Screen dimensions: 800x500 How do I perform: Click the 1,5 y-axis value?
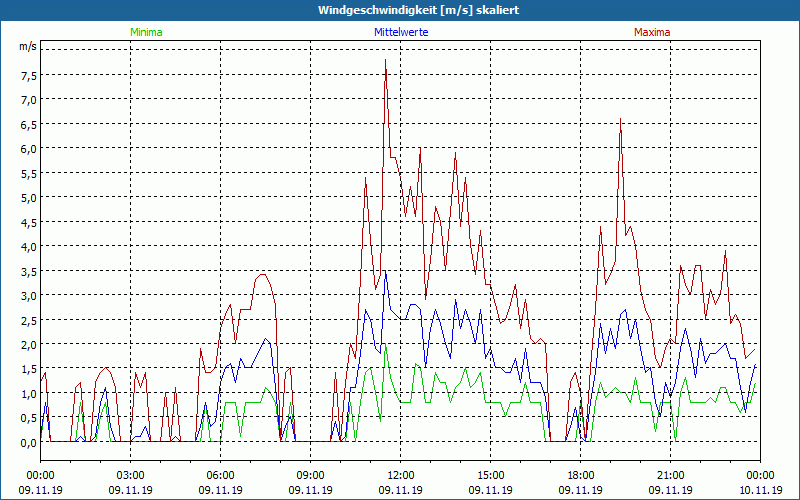click(x=29, y=370)
